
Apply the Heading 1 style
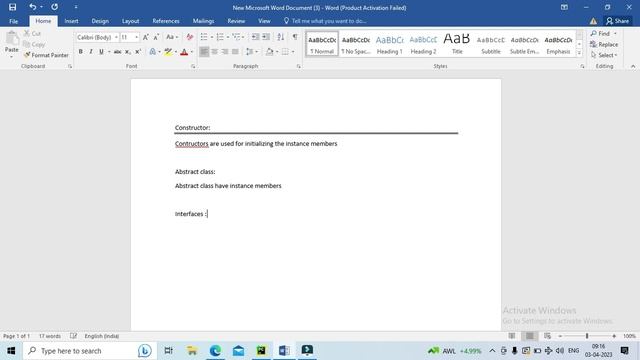pyautogui.click(x=389, y=44)
